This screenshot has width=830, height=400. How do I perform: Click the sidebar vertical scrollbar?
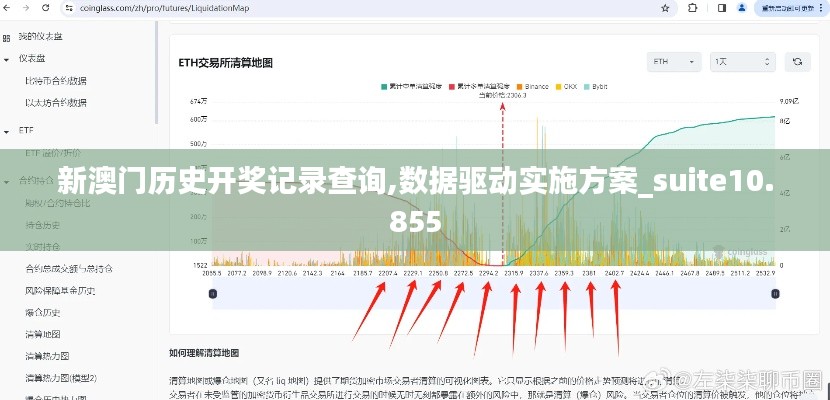(x=156, y=72)
